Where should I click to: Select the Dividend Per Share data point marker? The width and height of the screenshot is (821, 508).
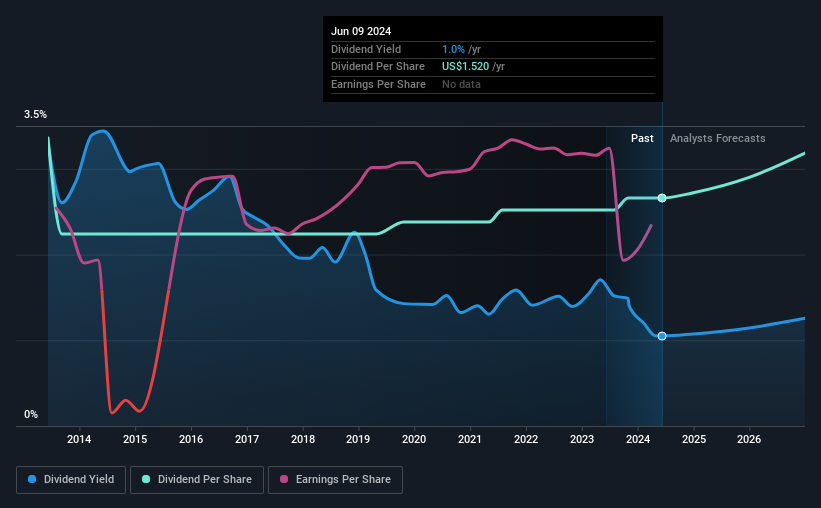(x=662, y=198)
